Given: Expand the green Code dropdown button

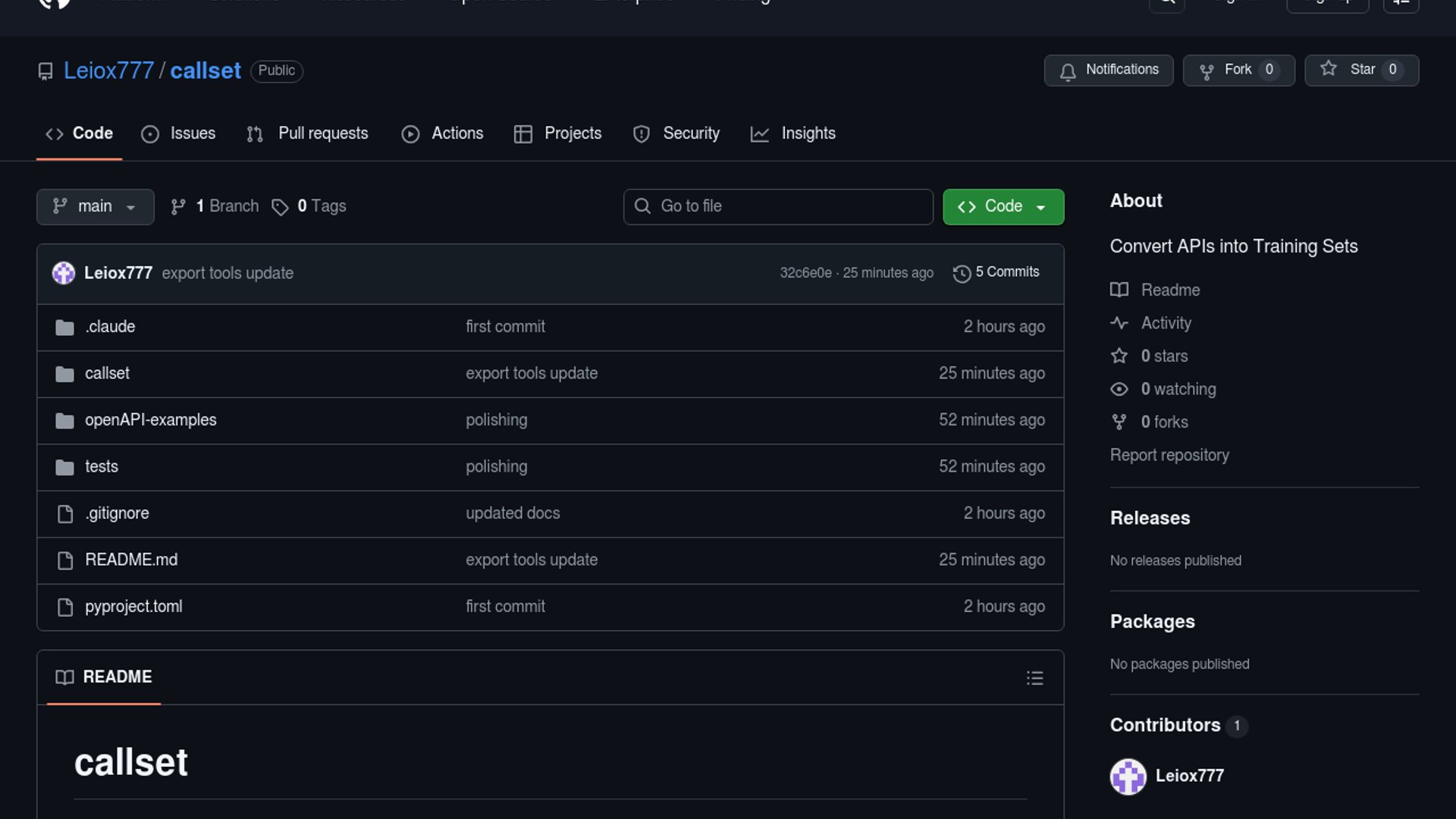Looking at the screenshot, I should [x=1003, y=206].
